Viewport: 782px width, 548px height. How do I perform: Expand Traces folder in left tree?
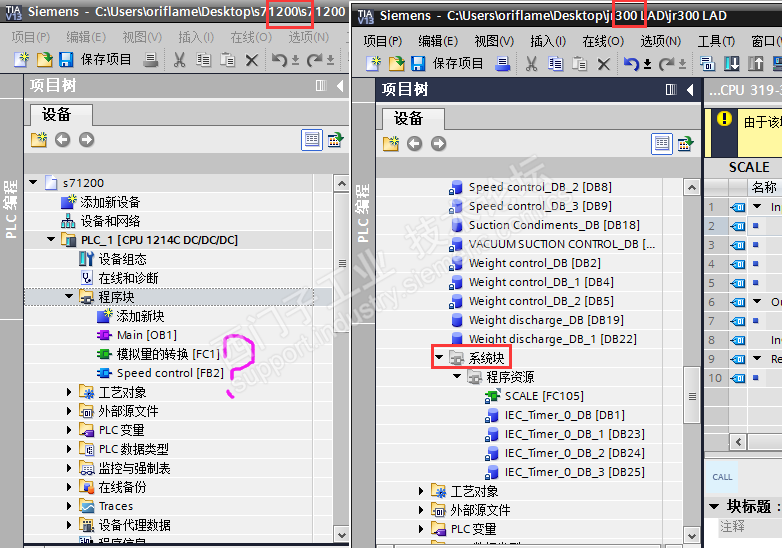coord(69,506)
